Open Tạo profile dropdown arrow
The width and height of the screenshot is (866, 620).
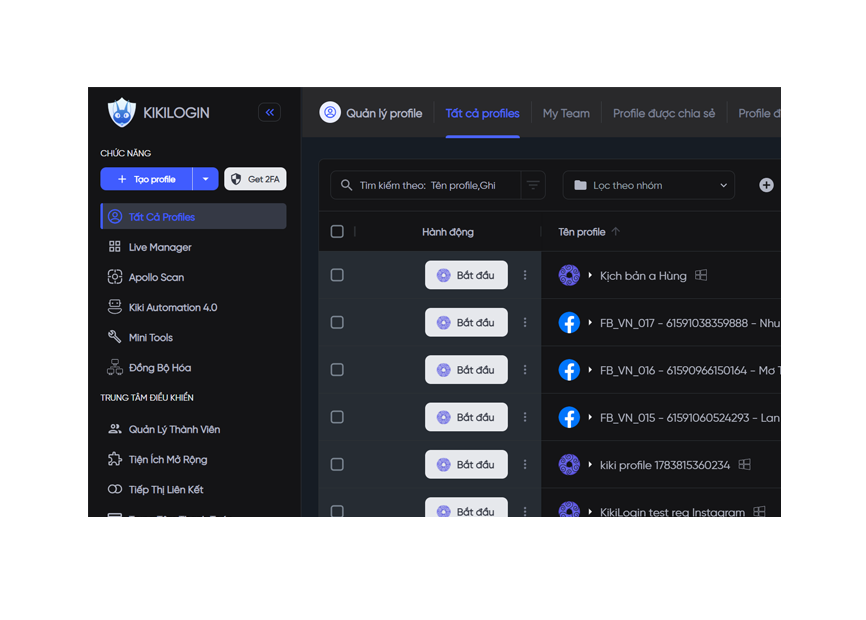tap(205, 179)
